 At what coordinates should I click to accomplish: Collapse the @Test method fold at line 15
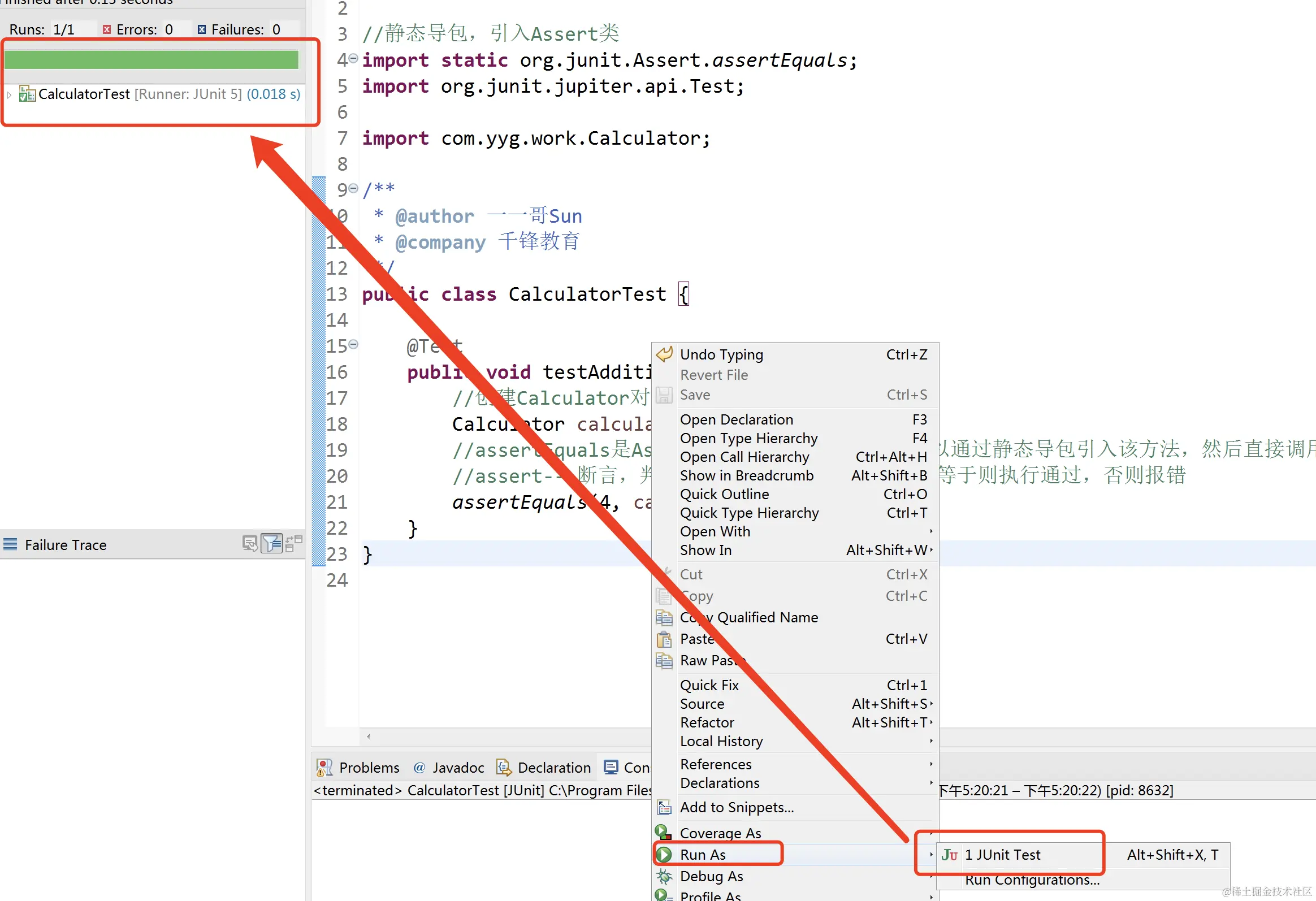coord(353,344)
